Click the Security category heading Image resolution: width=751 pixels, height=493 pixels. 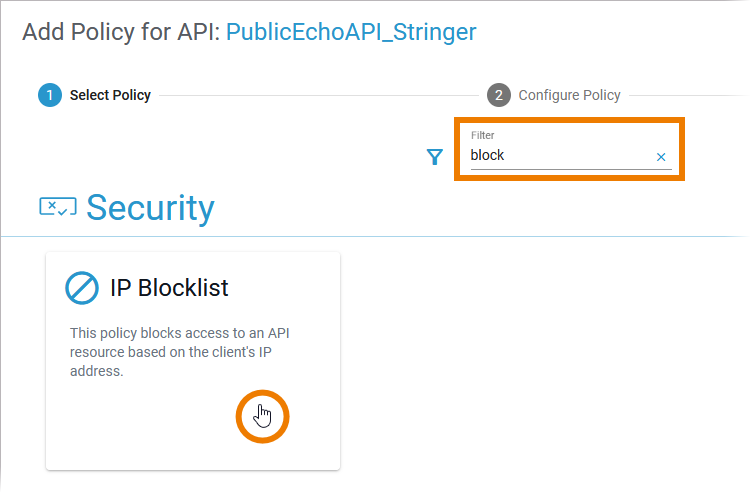(150, 207)
